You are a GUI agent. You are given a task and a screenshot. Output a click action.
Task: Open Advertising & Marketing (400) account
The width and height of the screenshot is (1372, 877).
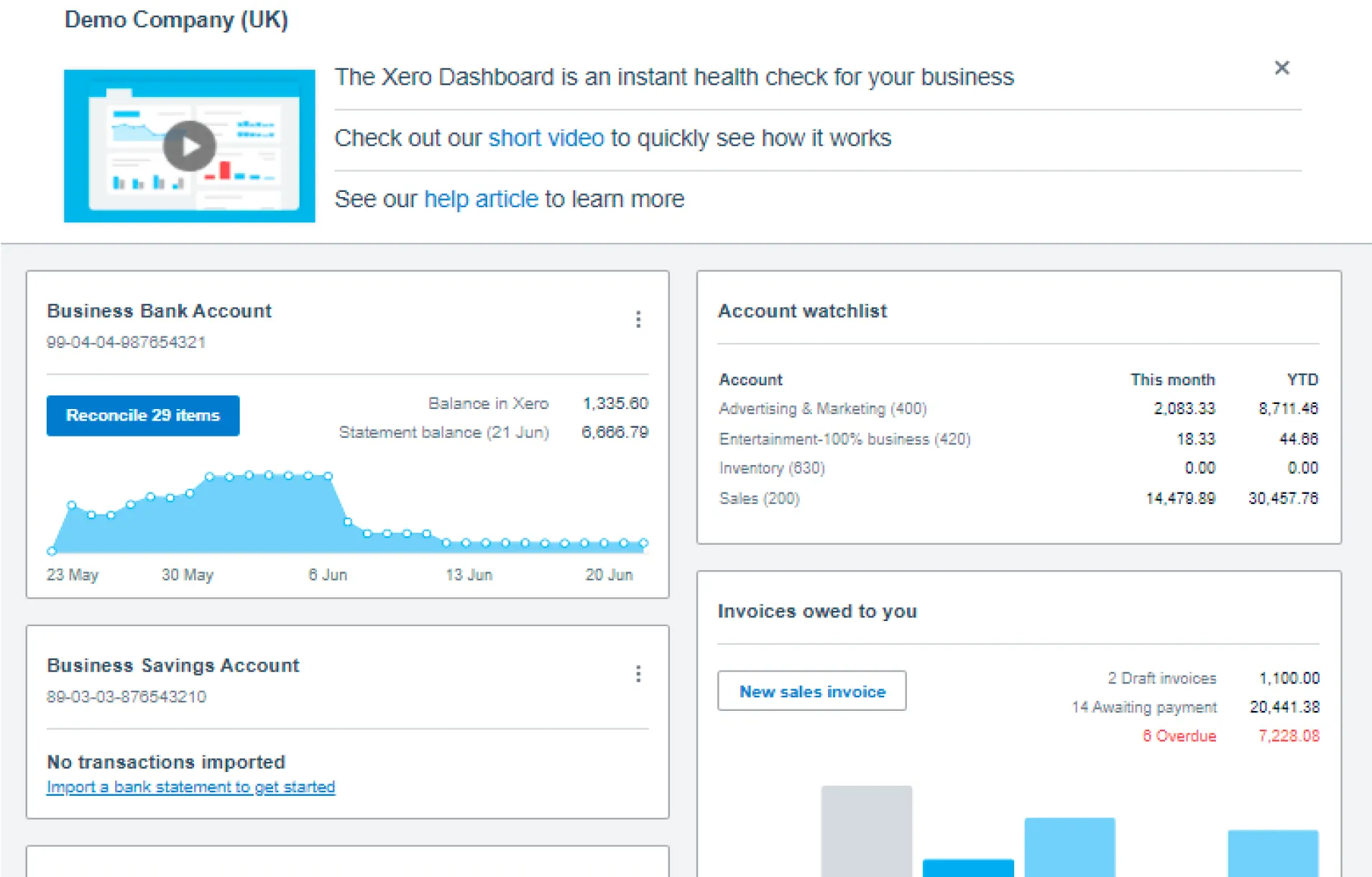(823, 408)
